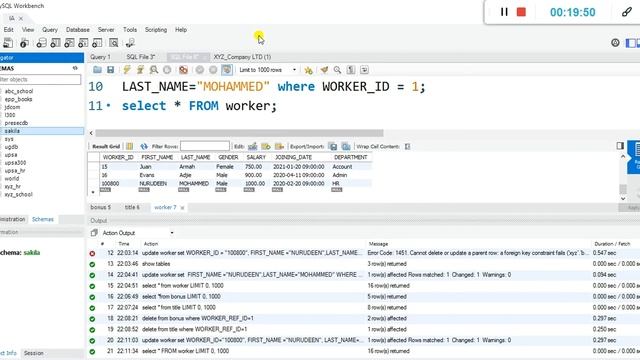The height and width of the screenshot is (360, 640).
Task: Create a new stored procedure toolbar icon
Action: point(83,43)
